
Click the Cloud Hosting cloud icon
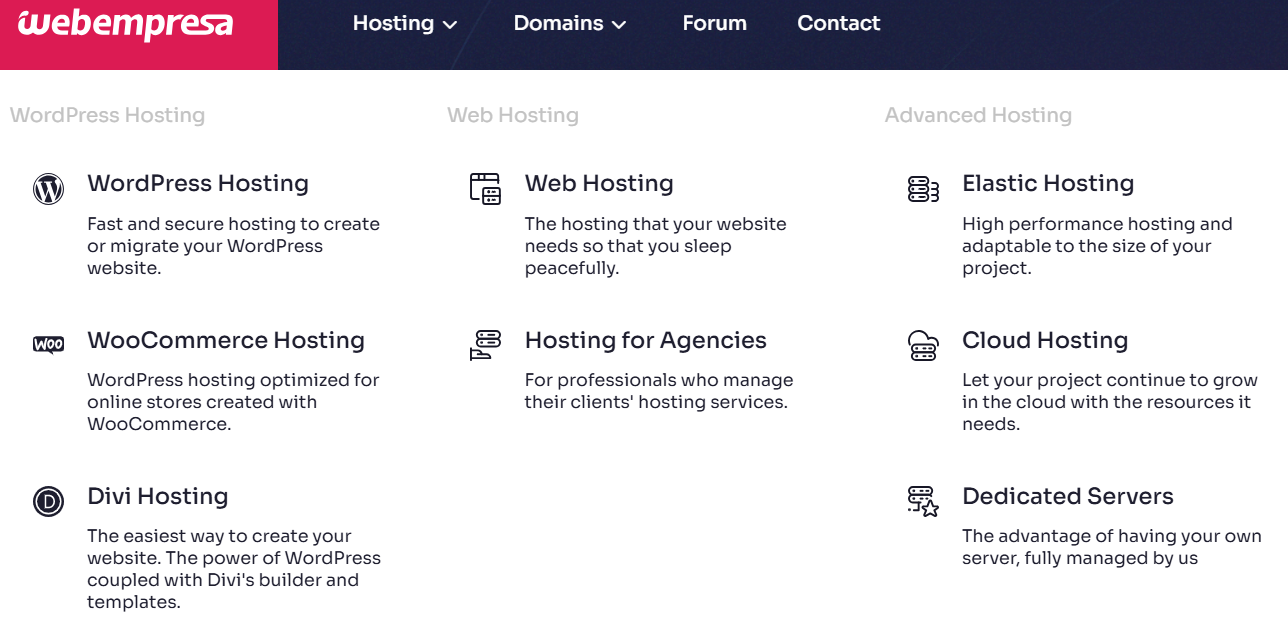tap(923, 344)
